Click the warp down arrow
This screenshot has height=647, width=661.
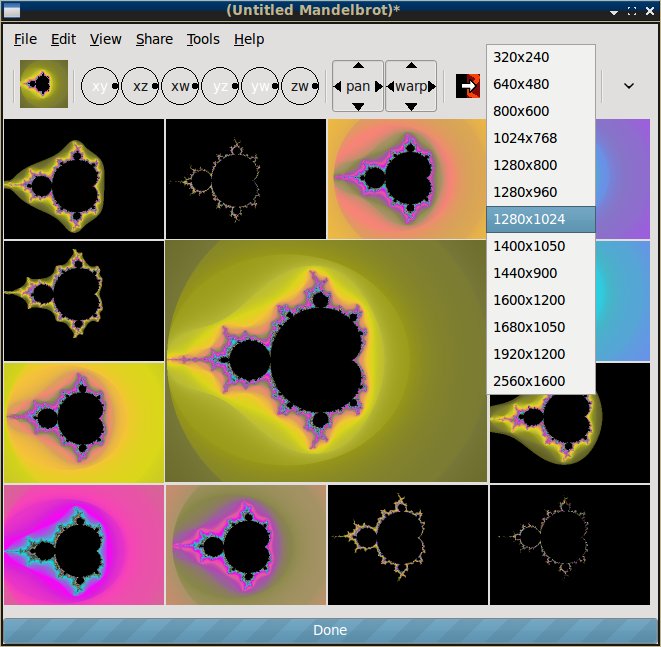(x=411, y=107)
